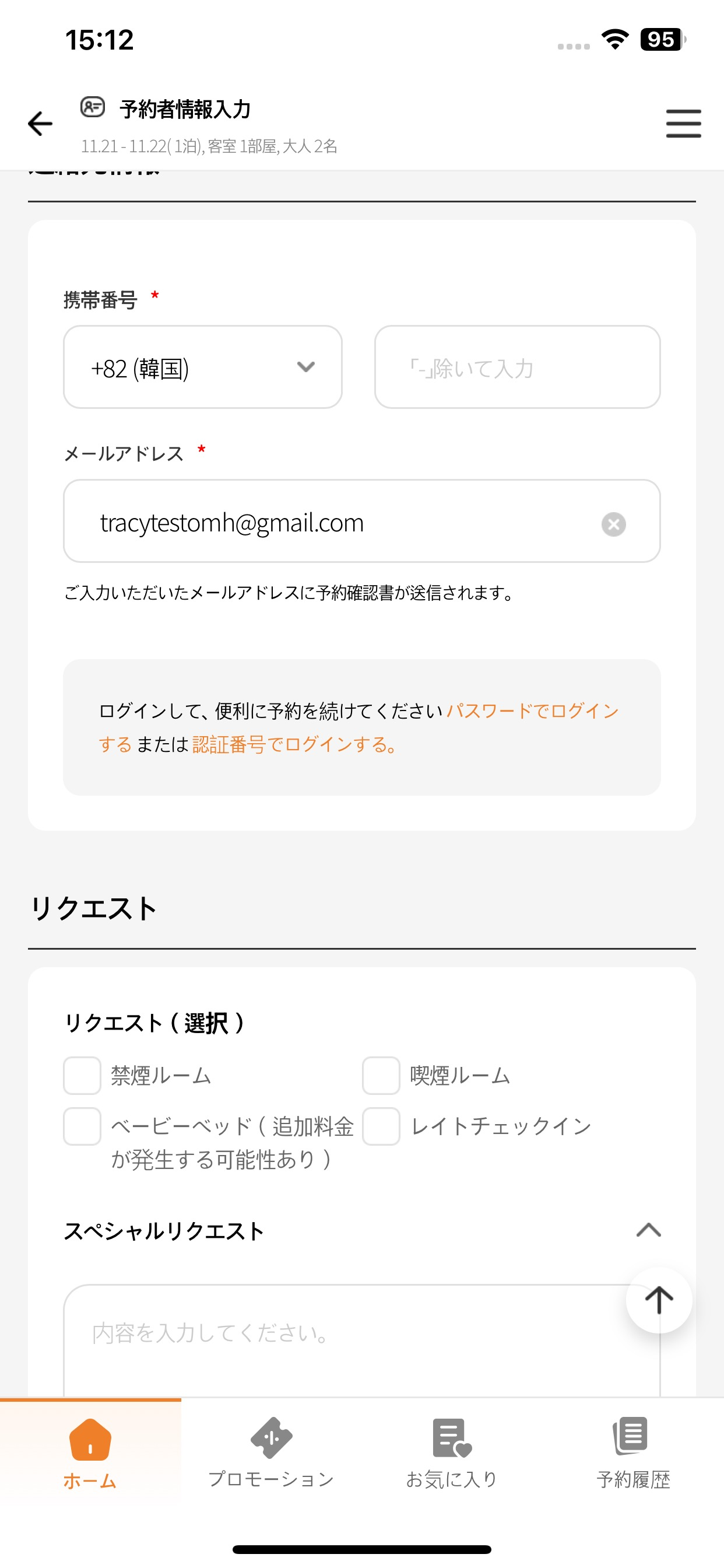The image size is (724, 1568).
Task: Open the hamburger menu icon
Action: coord(683,124)
